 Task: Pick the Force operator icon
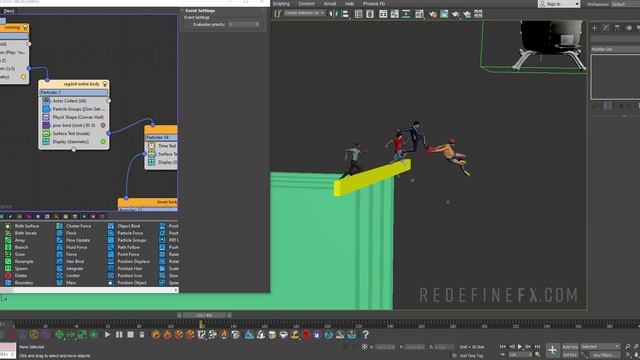coord(60,254)
